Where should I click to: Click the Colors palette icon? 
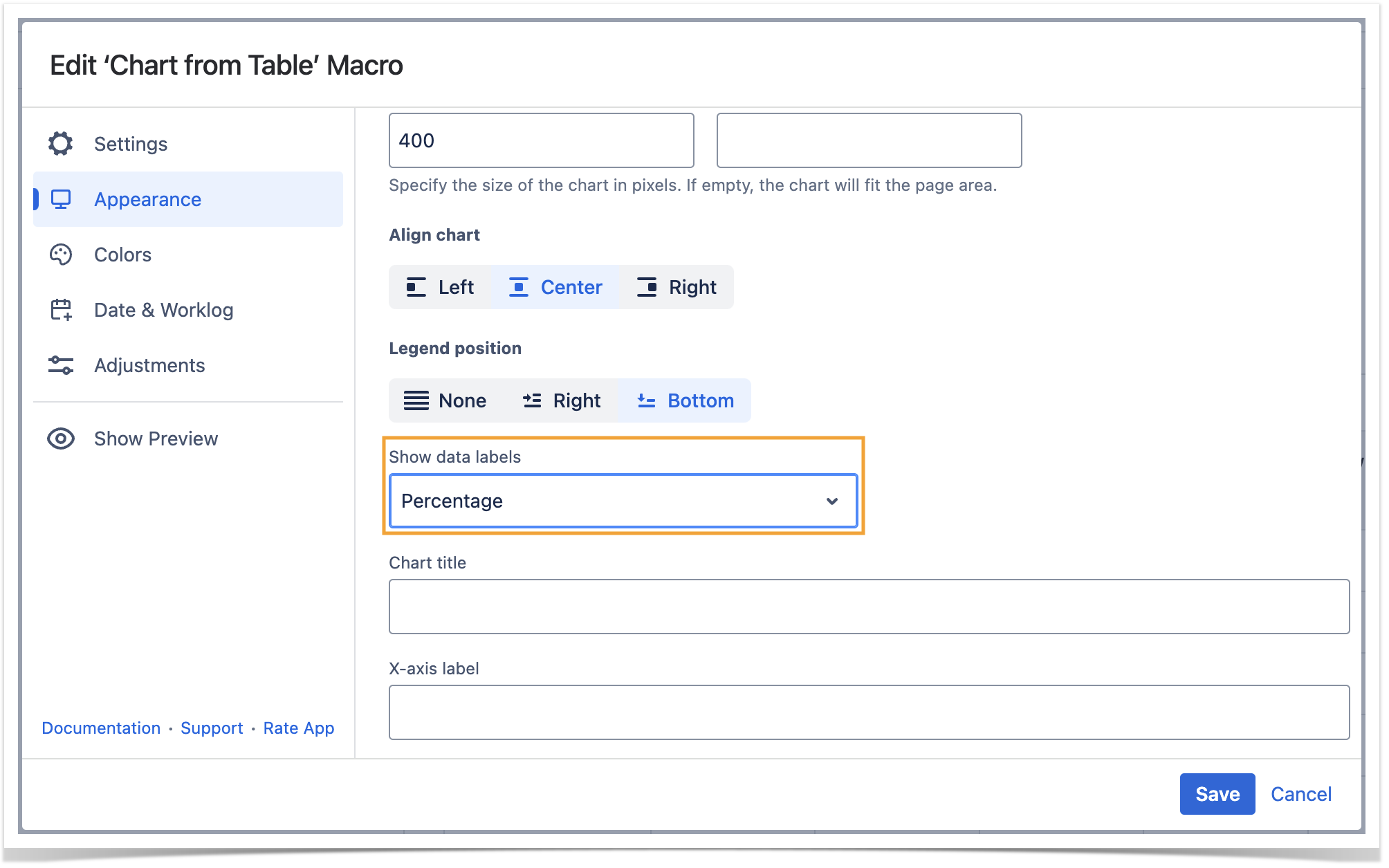click(x=61, y=255)
